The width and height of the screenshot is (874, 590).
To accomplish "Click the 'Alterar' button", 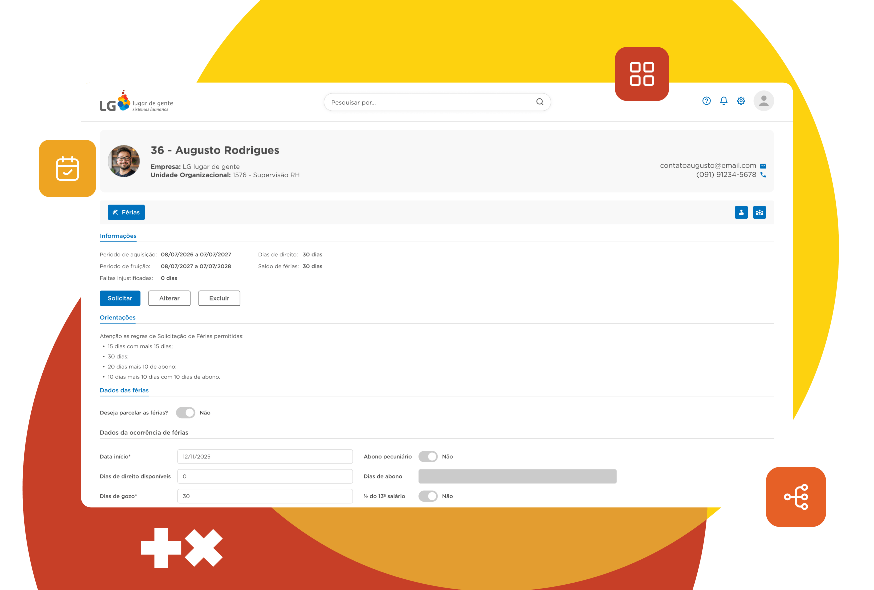I will point(169,298).
